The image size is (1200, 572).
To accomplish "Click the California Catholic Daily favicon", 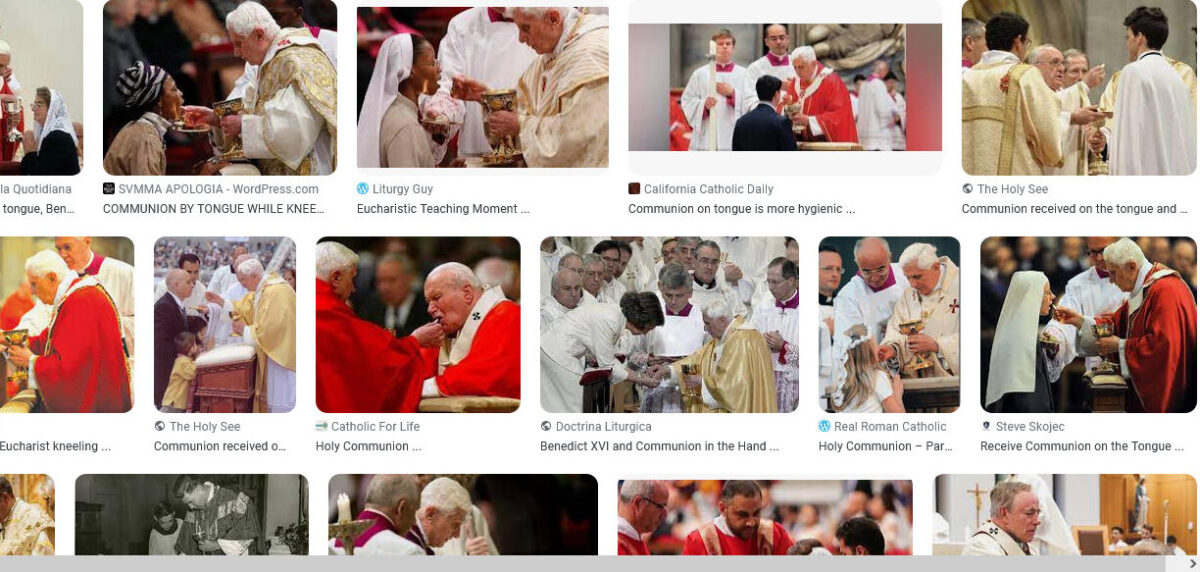I will 634,189.
